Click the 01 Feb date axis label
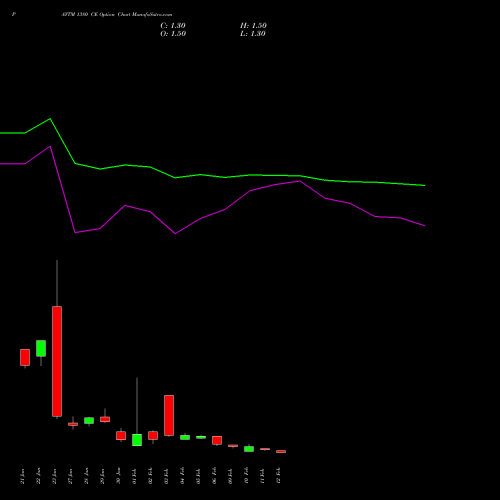The height and width of the screenshot is (500, 500). [134, 476]
